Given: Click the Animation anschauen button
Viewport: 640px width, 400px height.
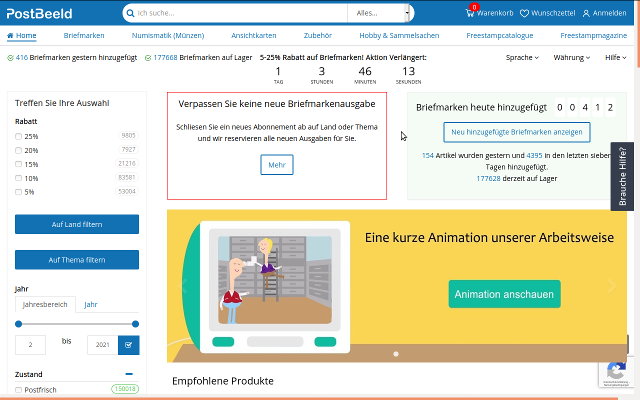Looking at the screenshot, I should click(504, 294).
